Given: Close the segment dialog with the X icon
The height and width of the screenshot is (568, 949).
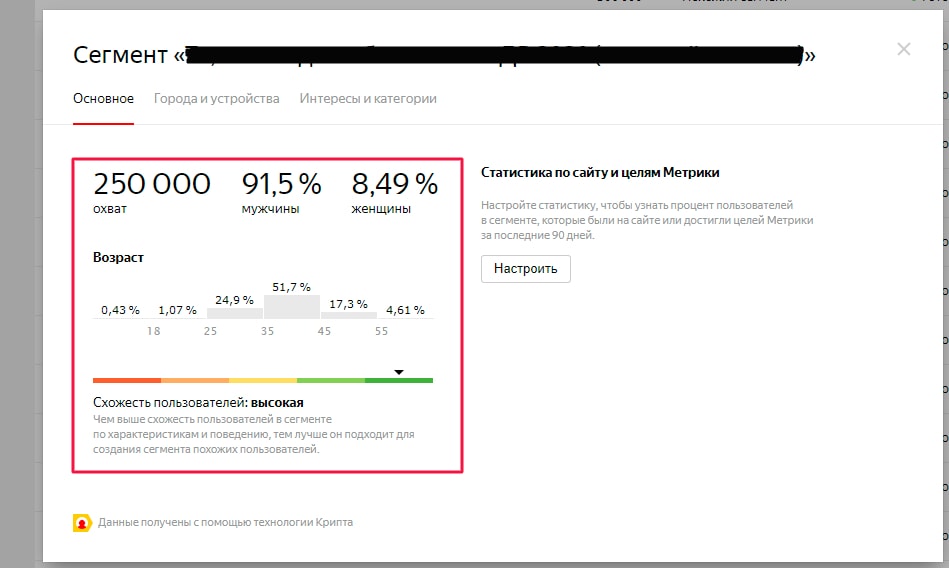Looking at the screenshot, I should [903, 49].
